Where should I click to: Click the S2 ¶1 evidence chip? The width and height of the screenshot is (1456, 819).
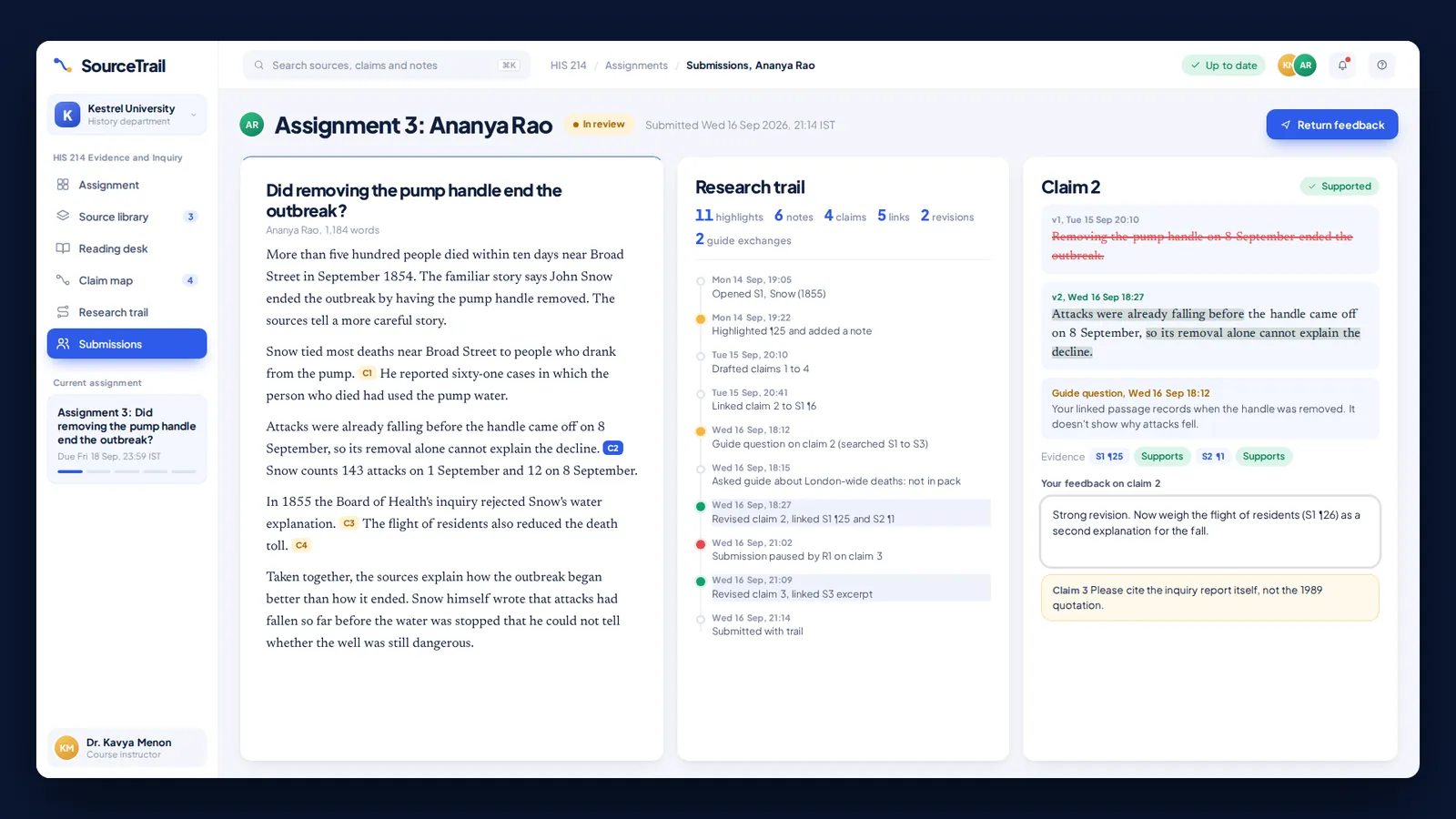point(1213,457)
